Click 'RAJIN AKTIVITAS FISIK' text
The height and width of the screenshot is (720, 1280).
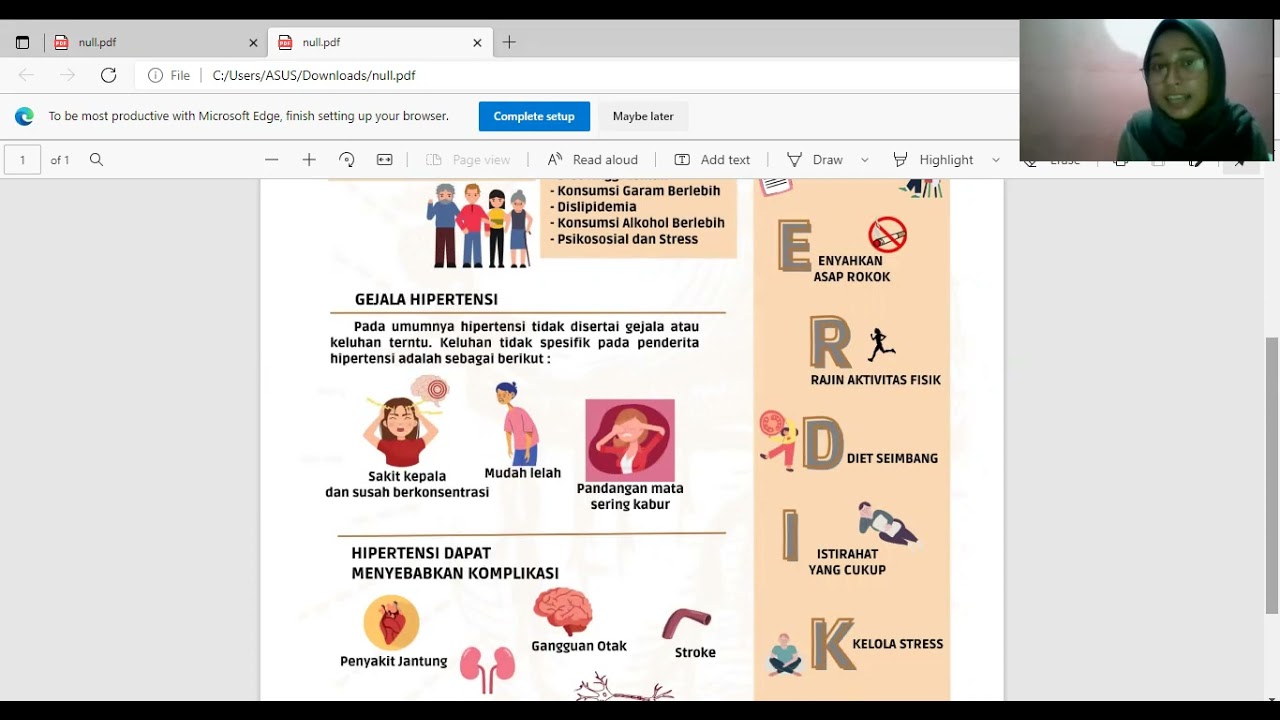pyautogui.click(x=876, y=380)
